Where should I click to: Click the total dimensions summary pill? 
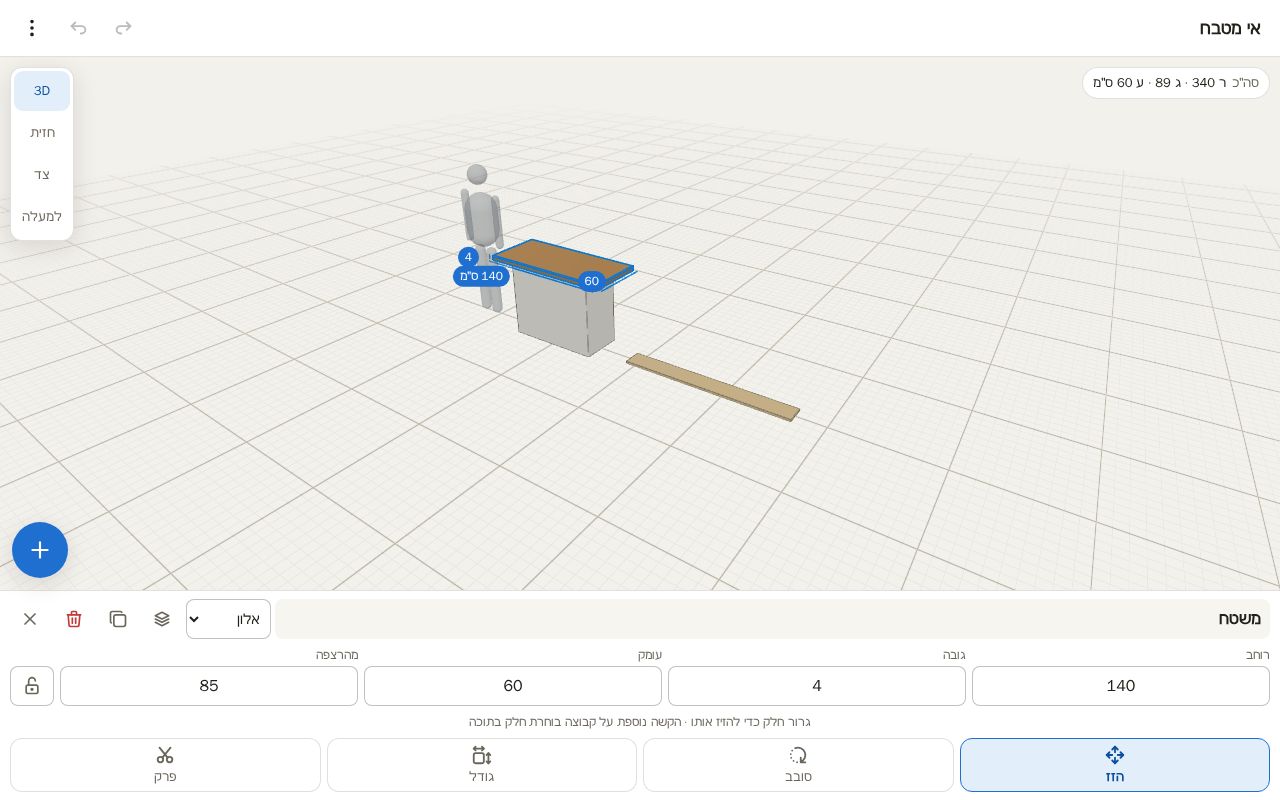(1176, 83)
